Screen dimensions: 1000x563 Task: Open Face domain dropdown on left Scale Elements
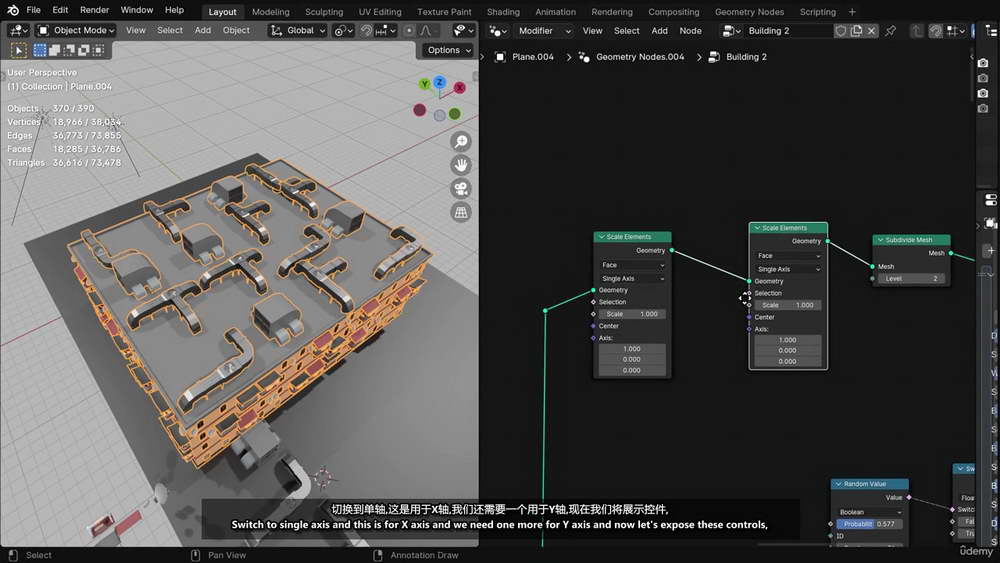[632, 265]
